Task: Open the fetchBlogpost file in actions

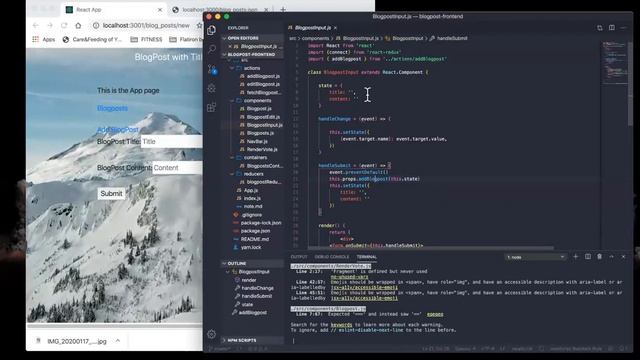Action: [x=263, y=93]
